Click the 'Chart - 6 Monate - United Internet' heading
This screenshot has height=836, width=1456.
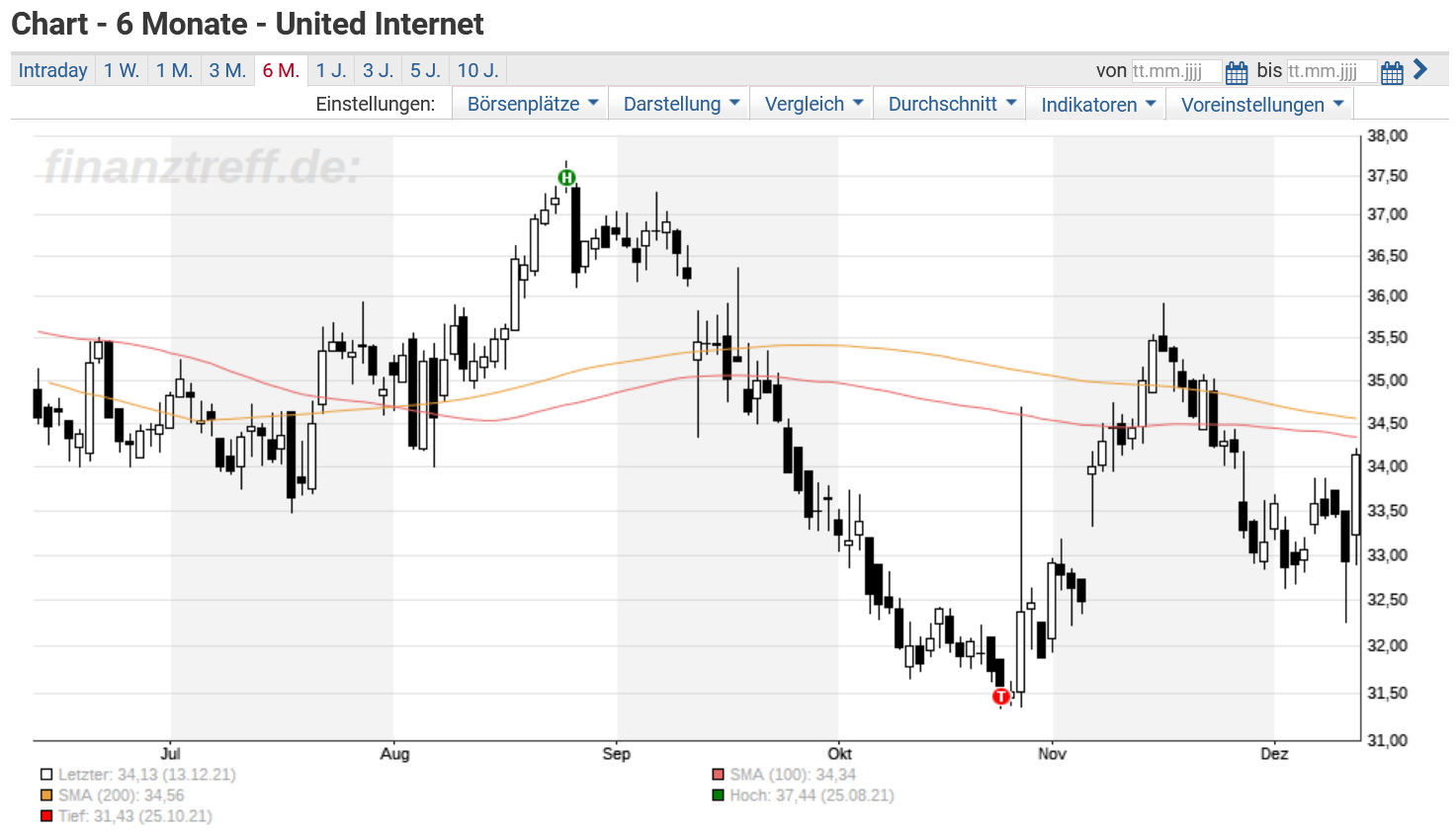(x=248, y=24)
